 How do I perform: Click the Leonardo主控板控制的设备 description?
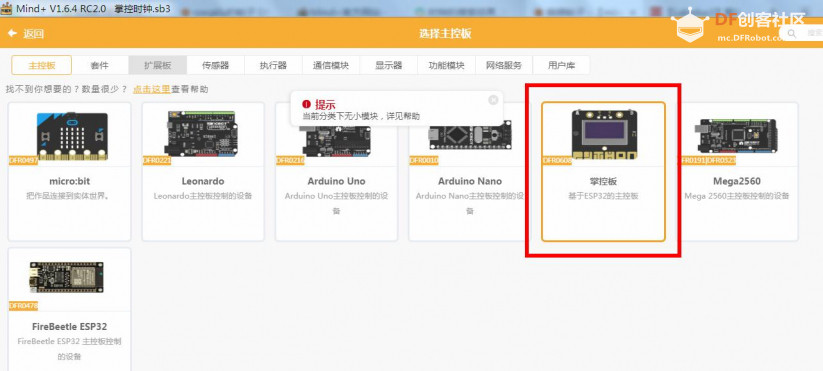point(203,196)
